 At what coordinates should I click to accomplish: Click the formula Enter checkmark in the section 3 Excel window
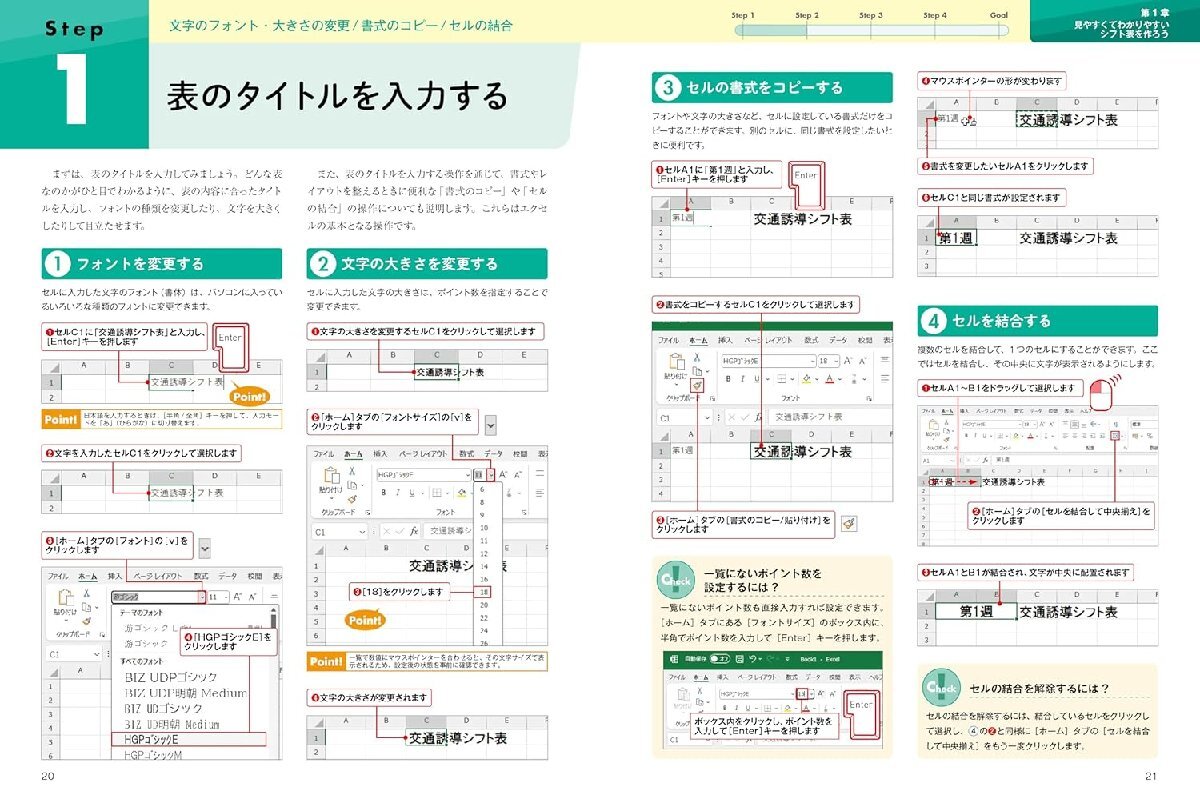[744, 417]
